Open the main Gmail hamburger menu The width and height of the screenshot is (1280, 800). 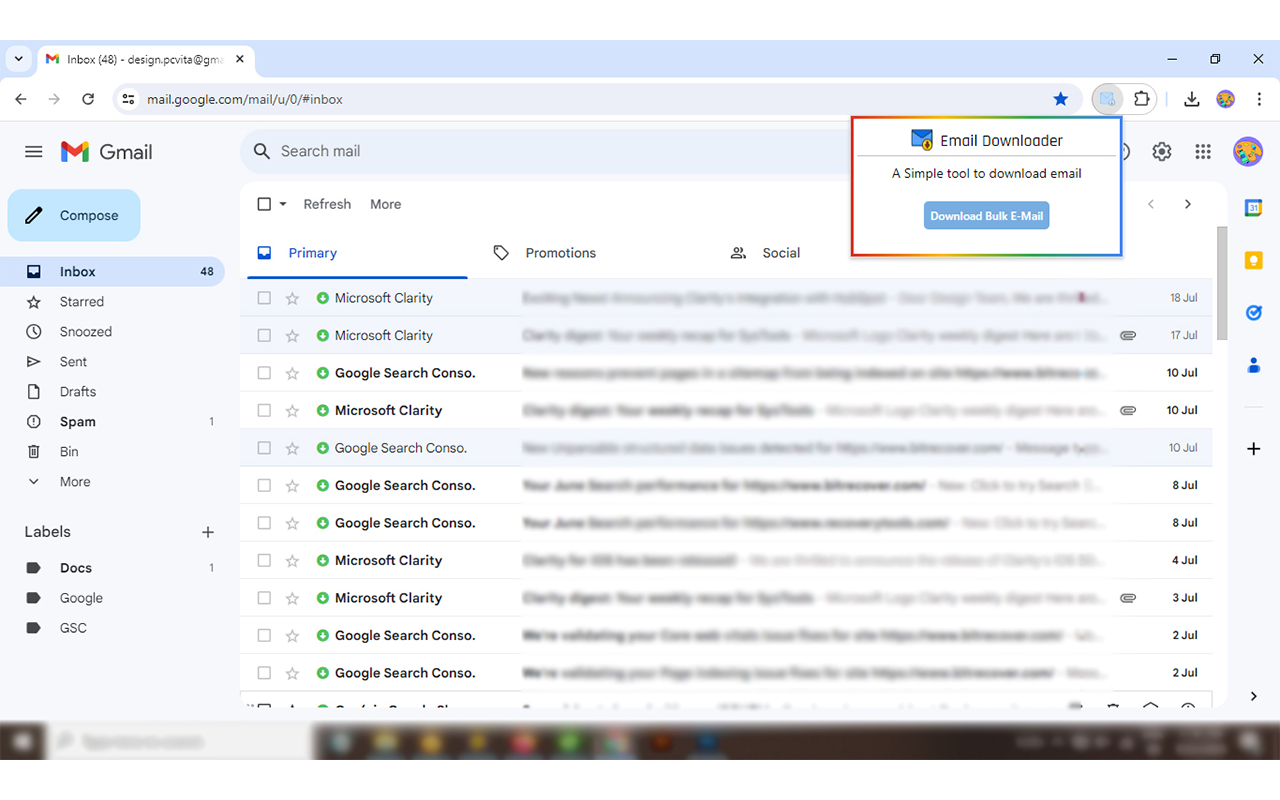coord(33,151)
